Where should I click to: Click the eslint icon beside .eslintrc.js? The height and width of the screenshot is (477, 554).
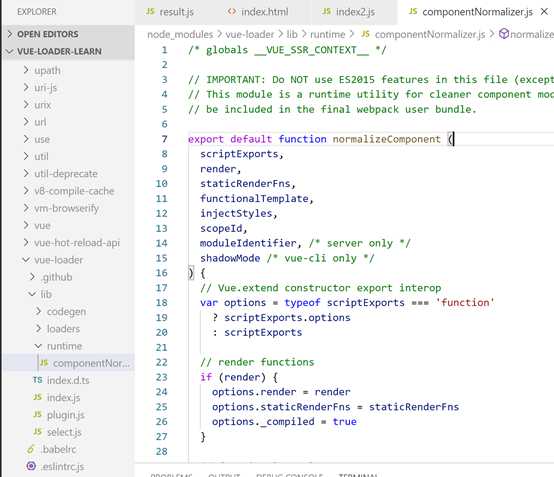[31, 466]
